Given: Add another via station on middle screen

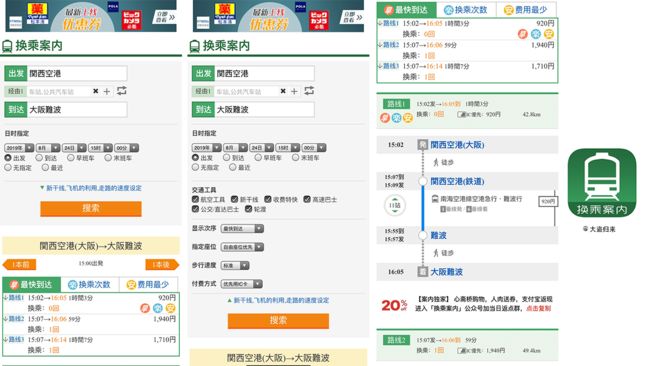Looking at the screenshot, I should (294, 91).
